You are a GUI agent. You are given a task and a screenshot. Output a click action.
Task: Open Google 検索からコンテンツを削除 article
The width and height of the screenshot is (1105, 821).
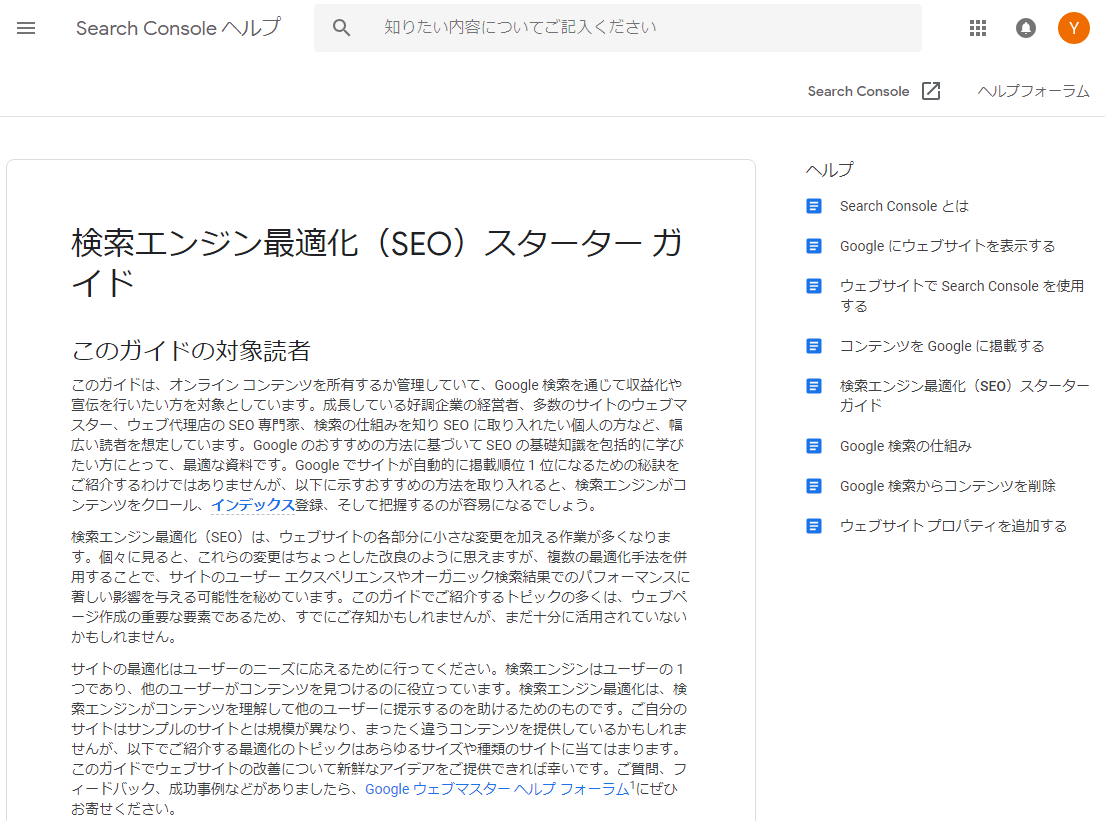[947, 486]
